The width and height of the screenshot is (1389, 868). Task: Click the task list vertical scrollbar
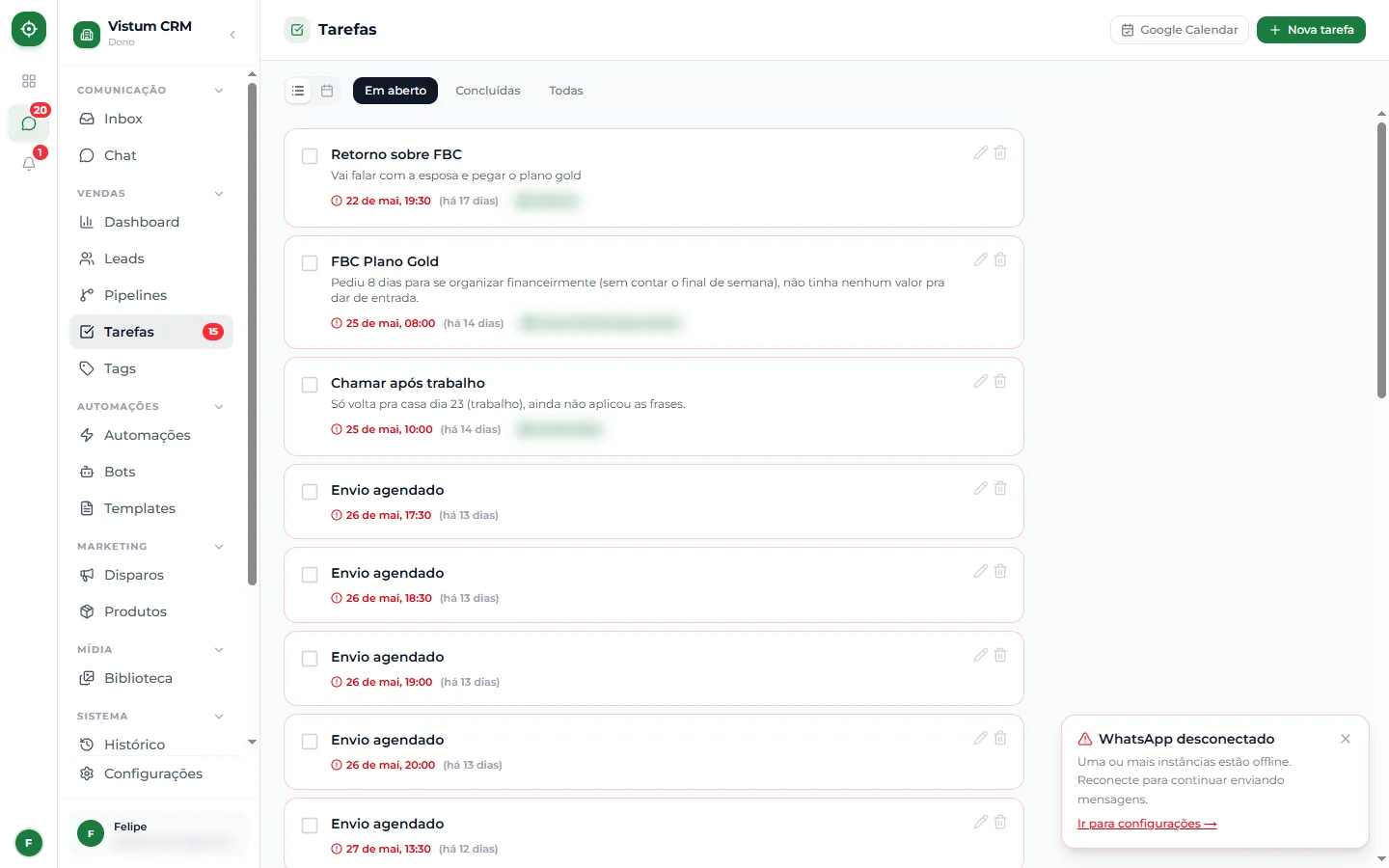1381,260
